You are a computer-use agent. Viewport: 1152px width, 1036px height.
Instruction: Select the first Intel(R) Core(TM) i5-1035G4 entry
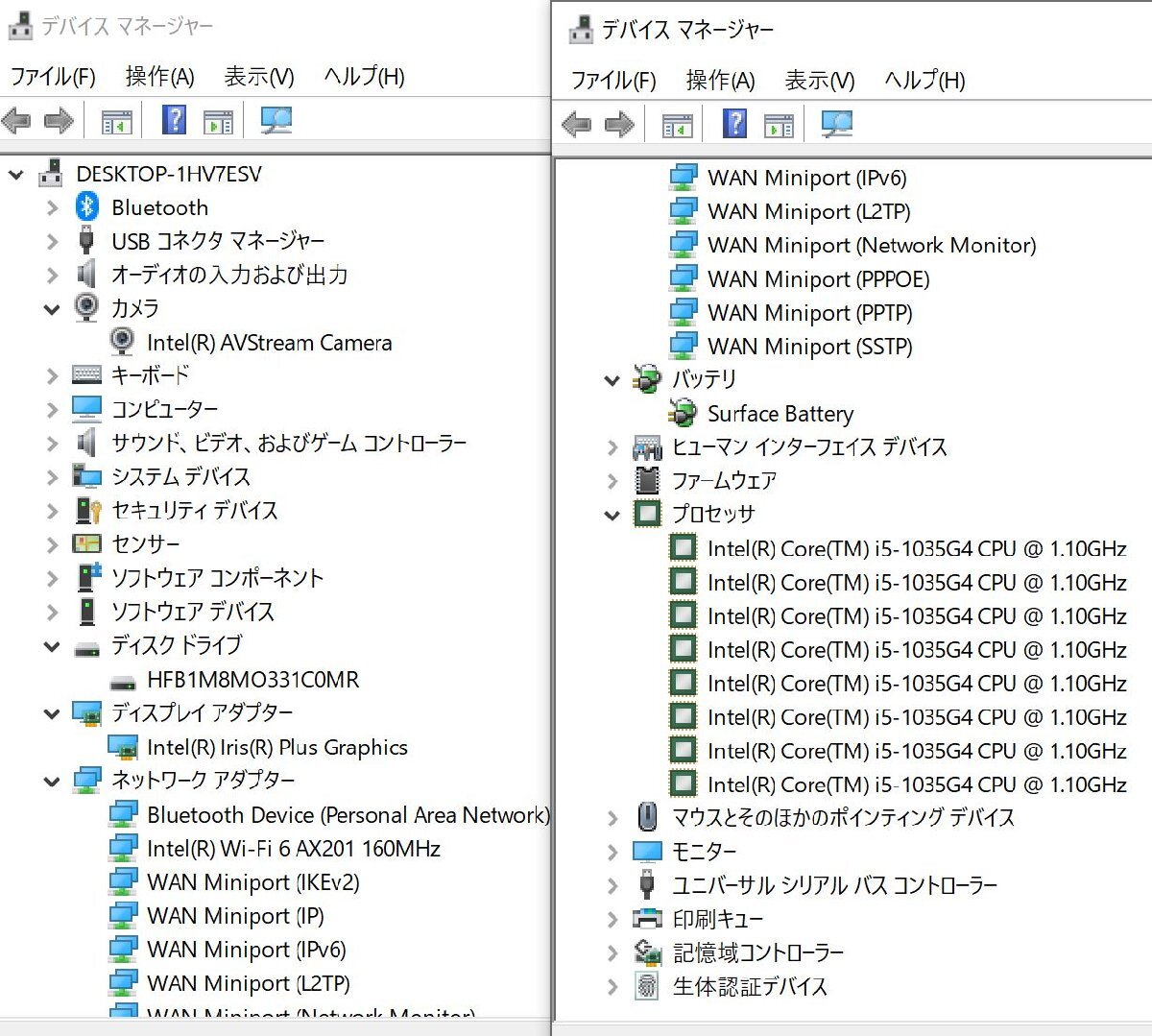[x=917, y=549]
